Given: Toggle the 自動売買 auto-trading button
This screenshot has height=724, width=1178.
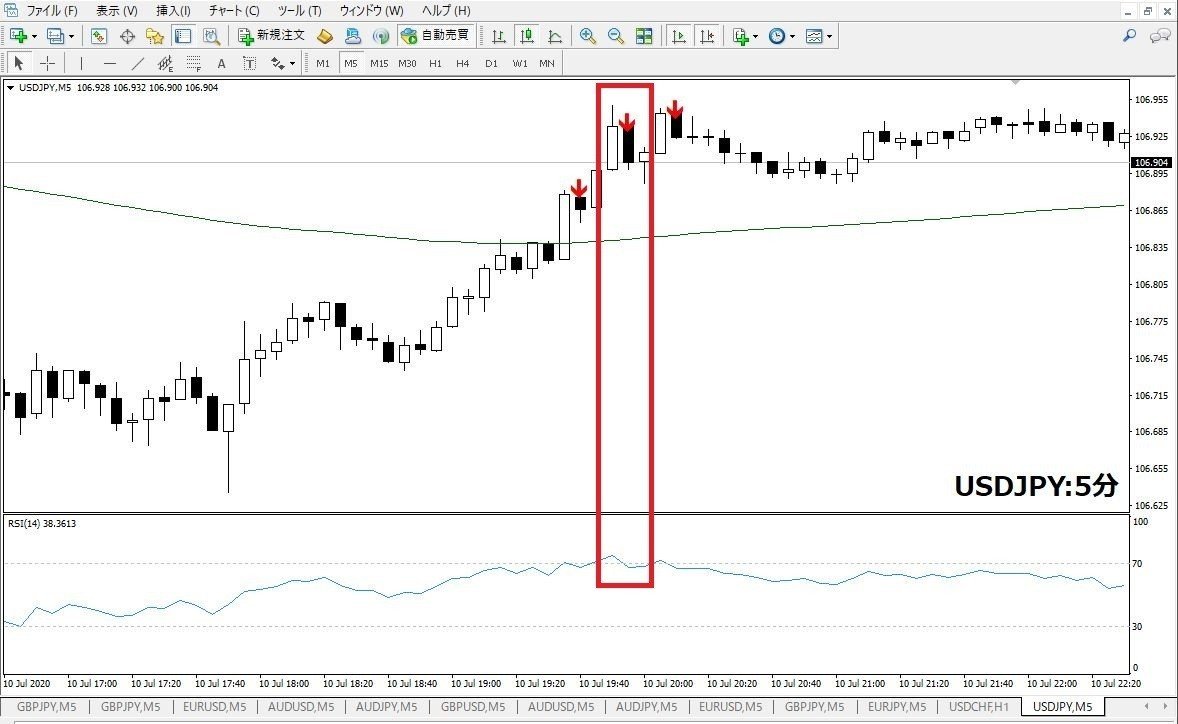Looking at the screenshot, I should coord(435,35).
